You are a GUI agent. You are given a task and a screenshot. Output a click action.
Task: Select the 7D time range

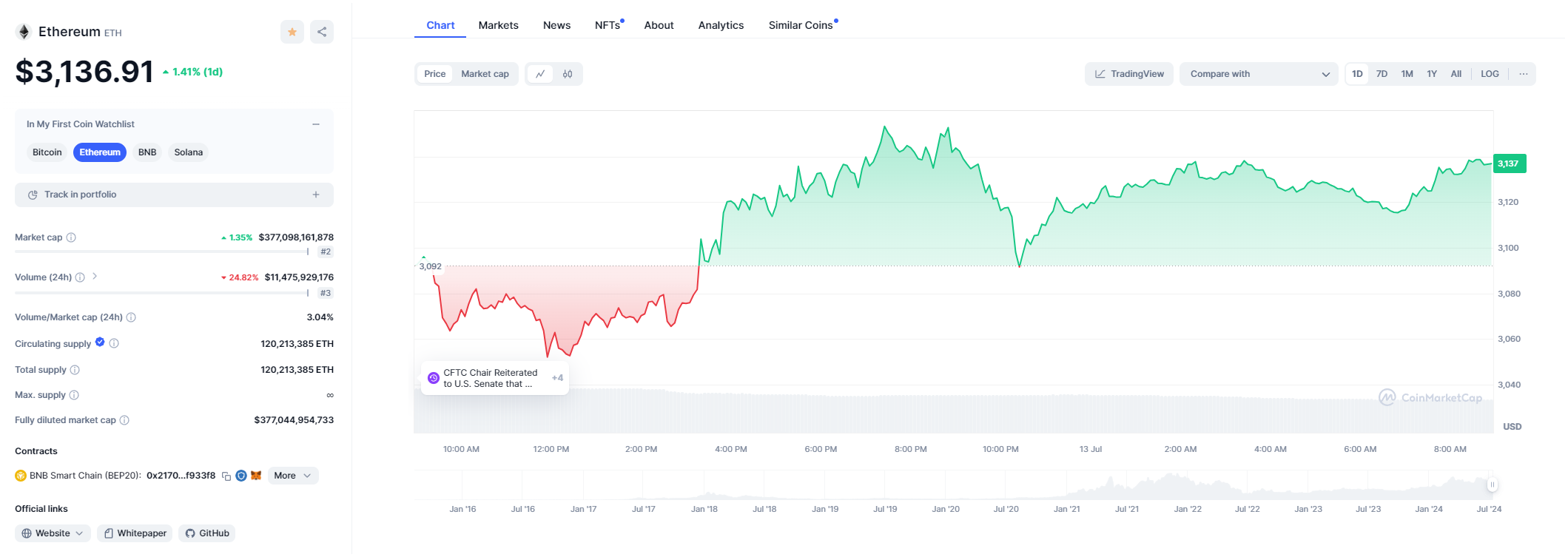coord(1382,74)
